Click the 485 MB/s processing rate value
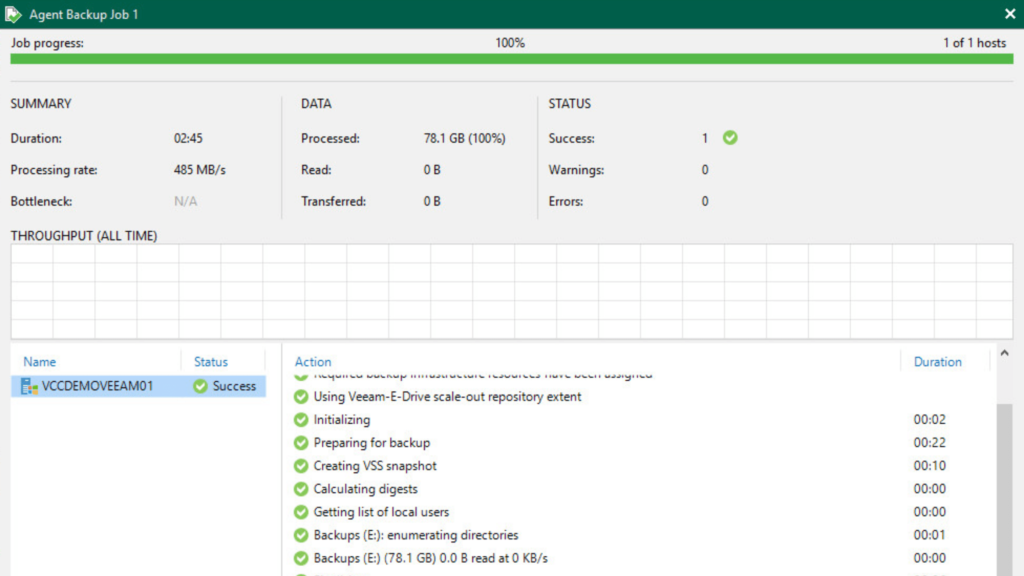This screenshot has width=1024, height=576. tap(199, 170)
